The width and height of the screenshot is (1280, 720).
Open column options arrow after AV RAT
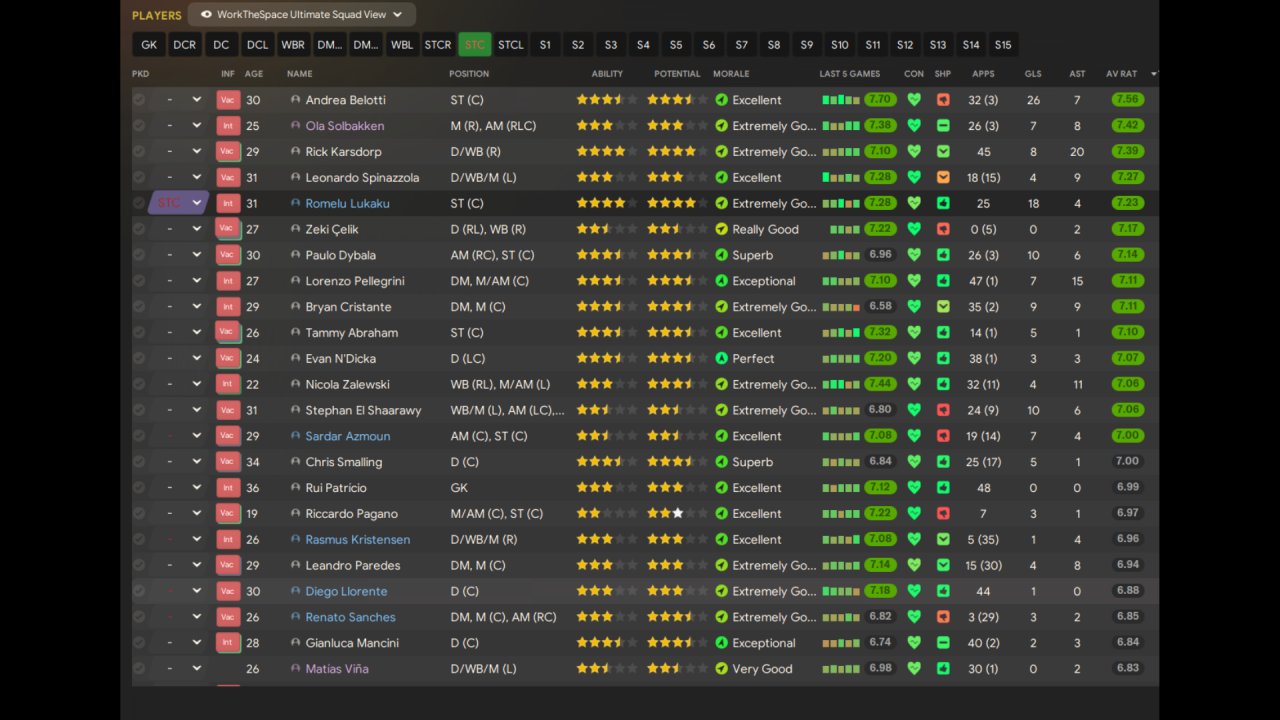coord(1154,74)
